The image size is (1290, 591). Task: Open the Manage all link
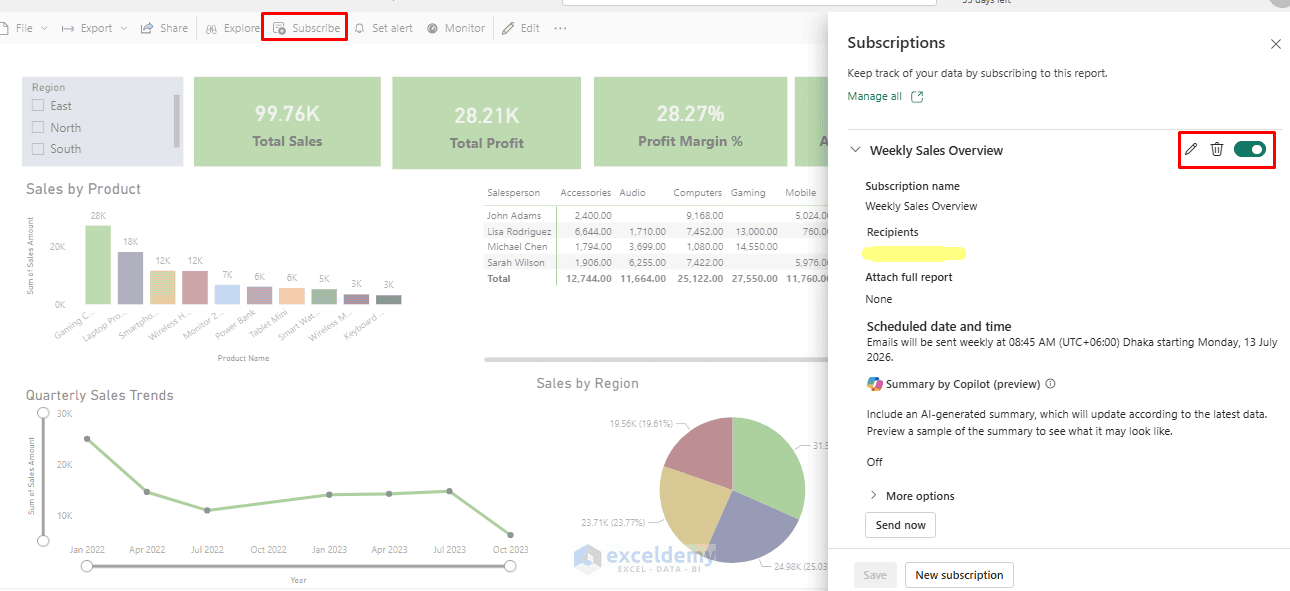(x=885, y=96)
